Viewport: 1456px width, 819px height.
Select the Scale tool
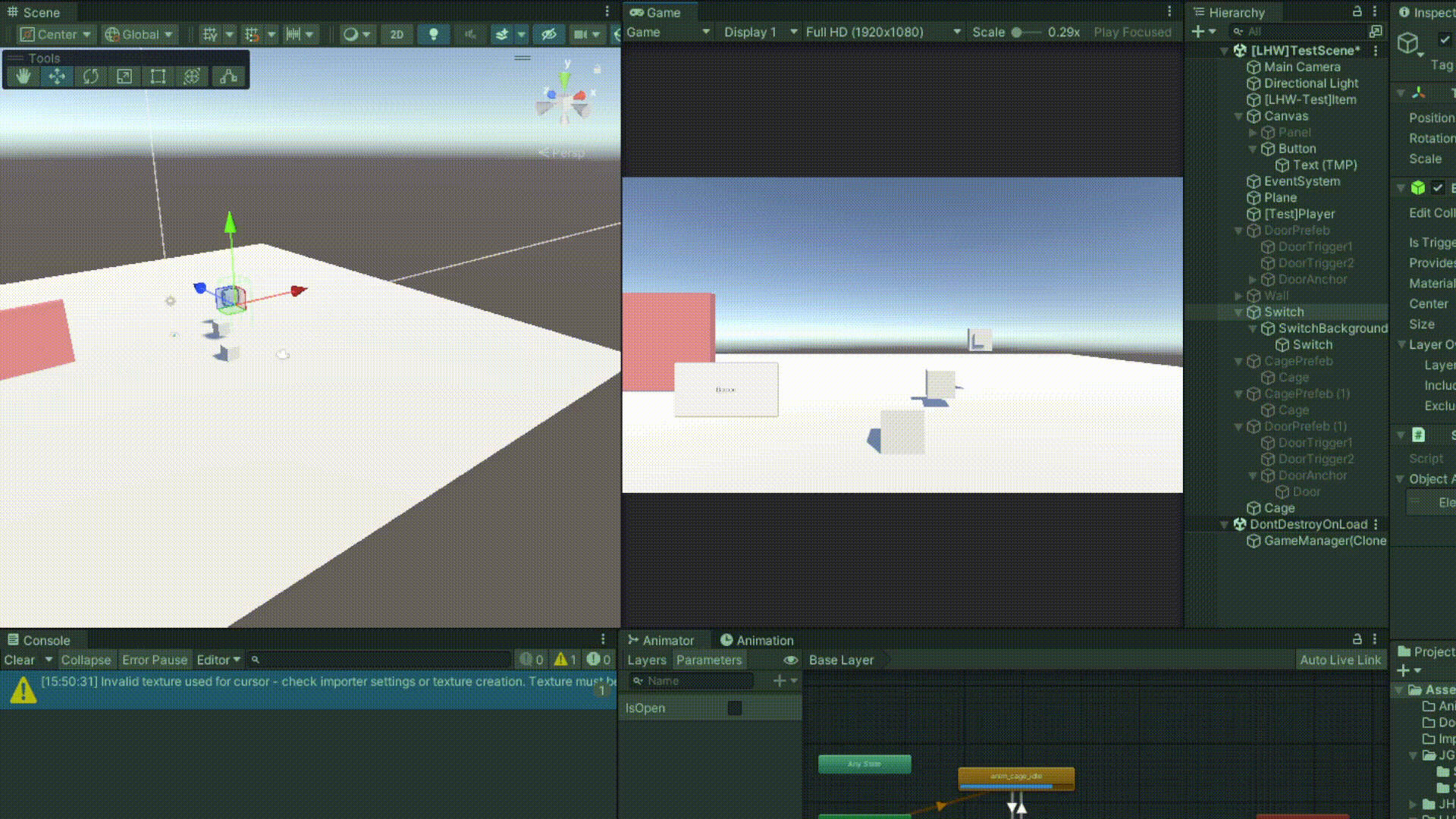[124, 76]
